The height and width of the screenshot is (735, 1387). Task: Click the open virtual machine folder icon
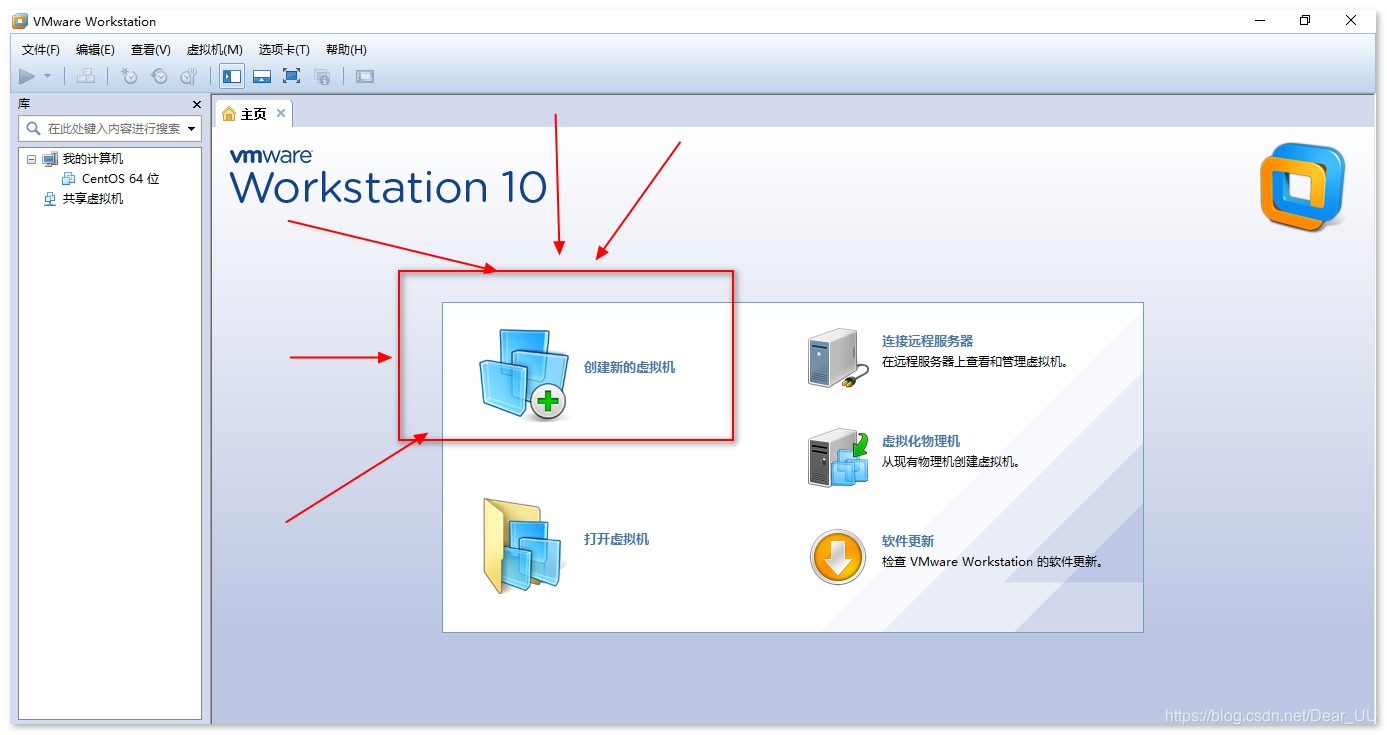coord(523,546)
